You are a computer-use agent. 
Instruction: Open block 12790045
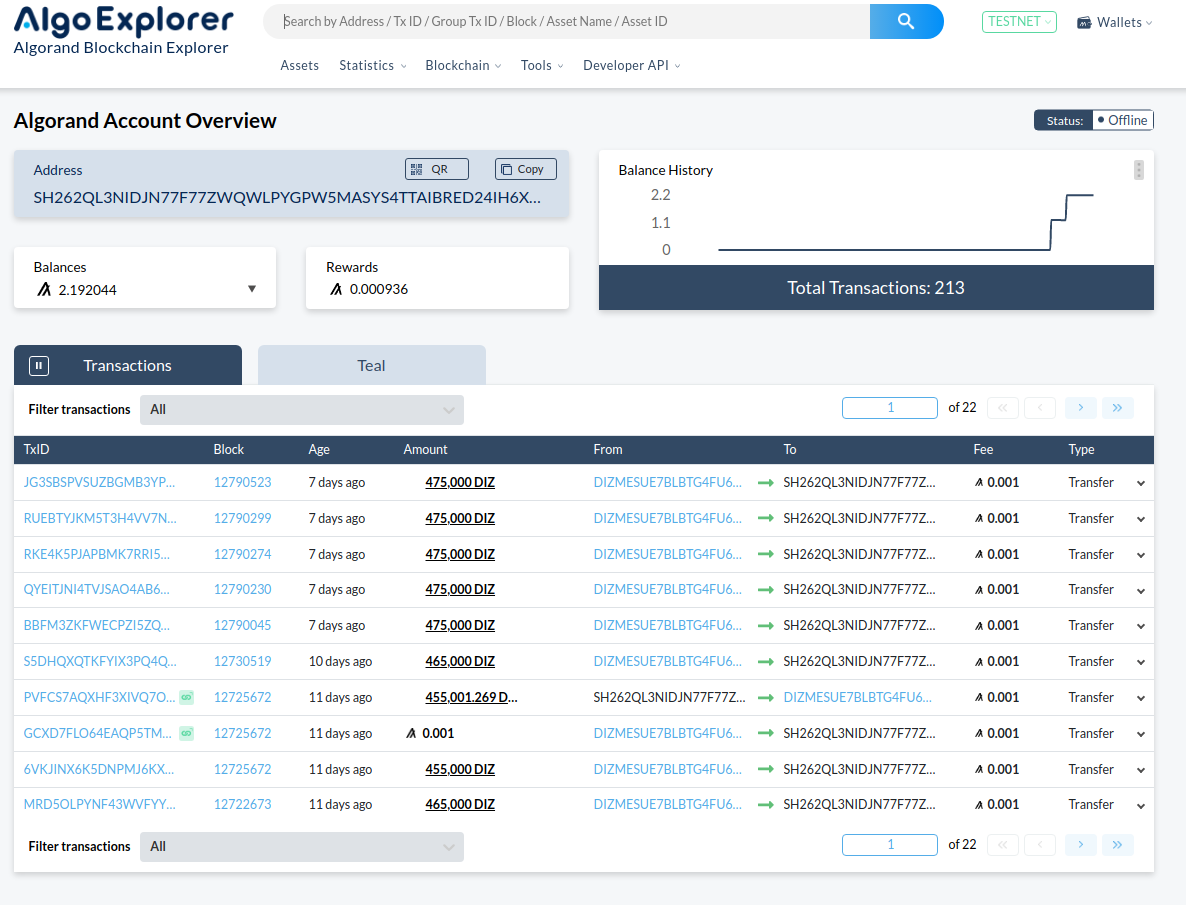click(x=242, y=626)
